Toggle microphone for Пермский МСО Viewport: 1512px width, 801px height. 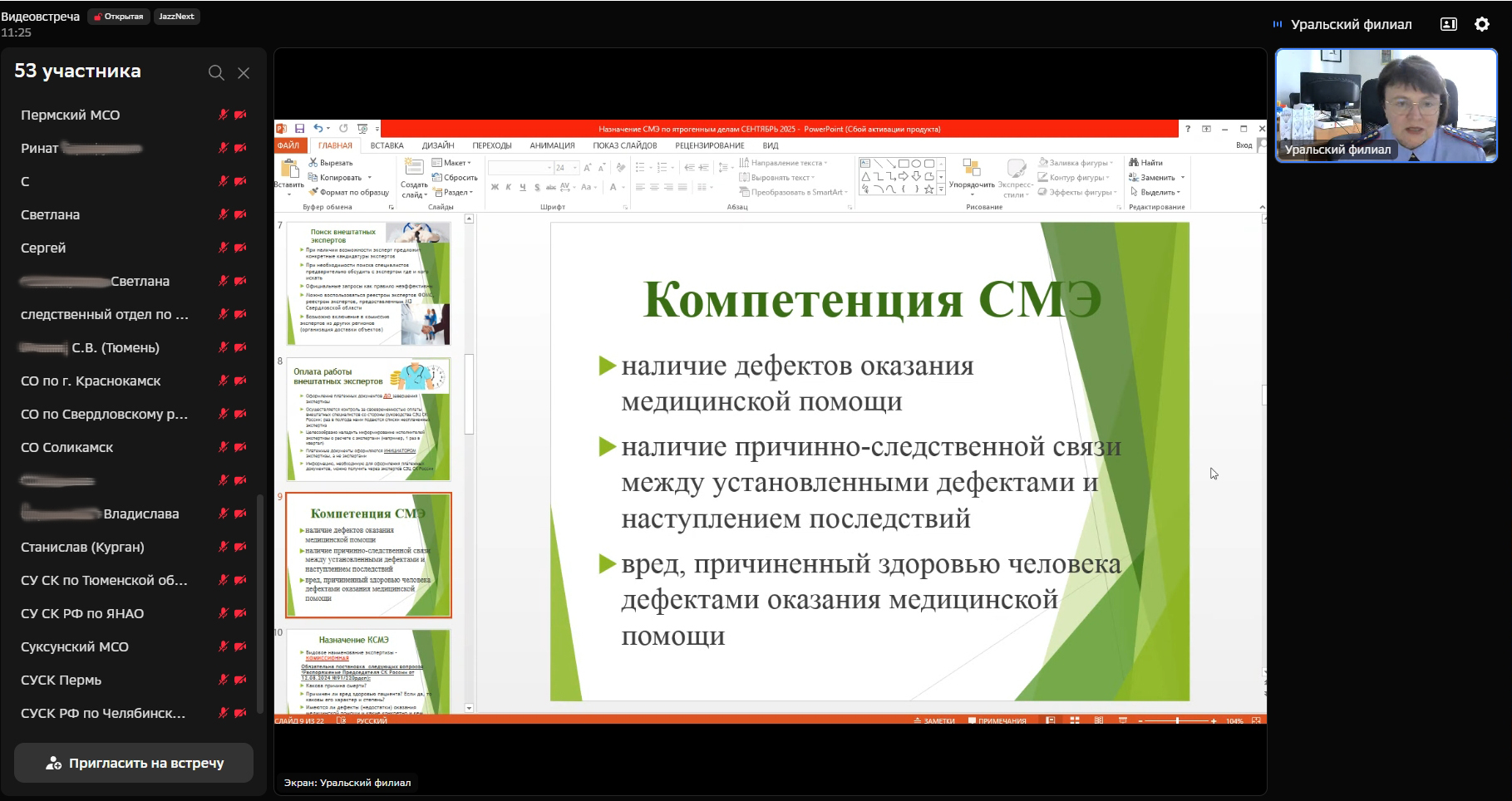point(223,115)
